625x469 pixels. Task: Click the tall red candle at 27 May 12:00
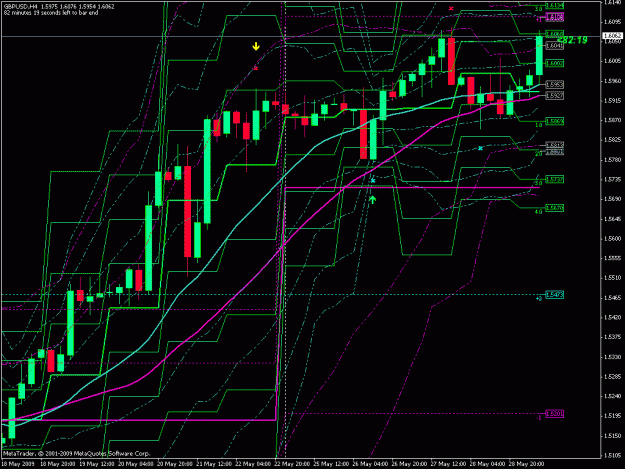(x=451, y=61)
